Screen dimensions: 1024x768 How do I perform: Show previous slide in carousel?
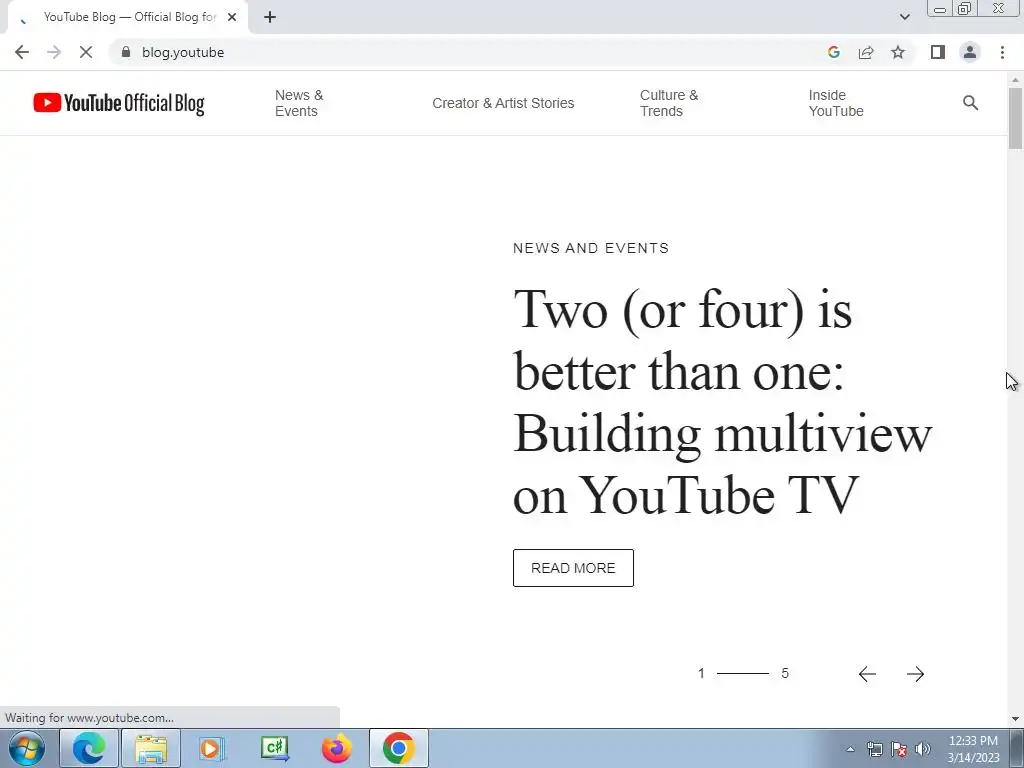tap(867, 674)
